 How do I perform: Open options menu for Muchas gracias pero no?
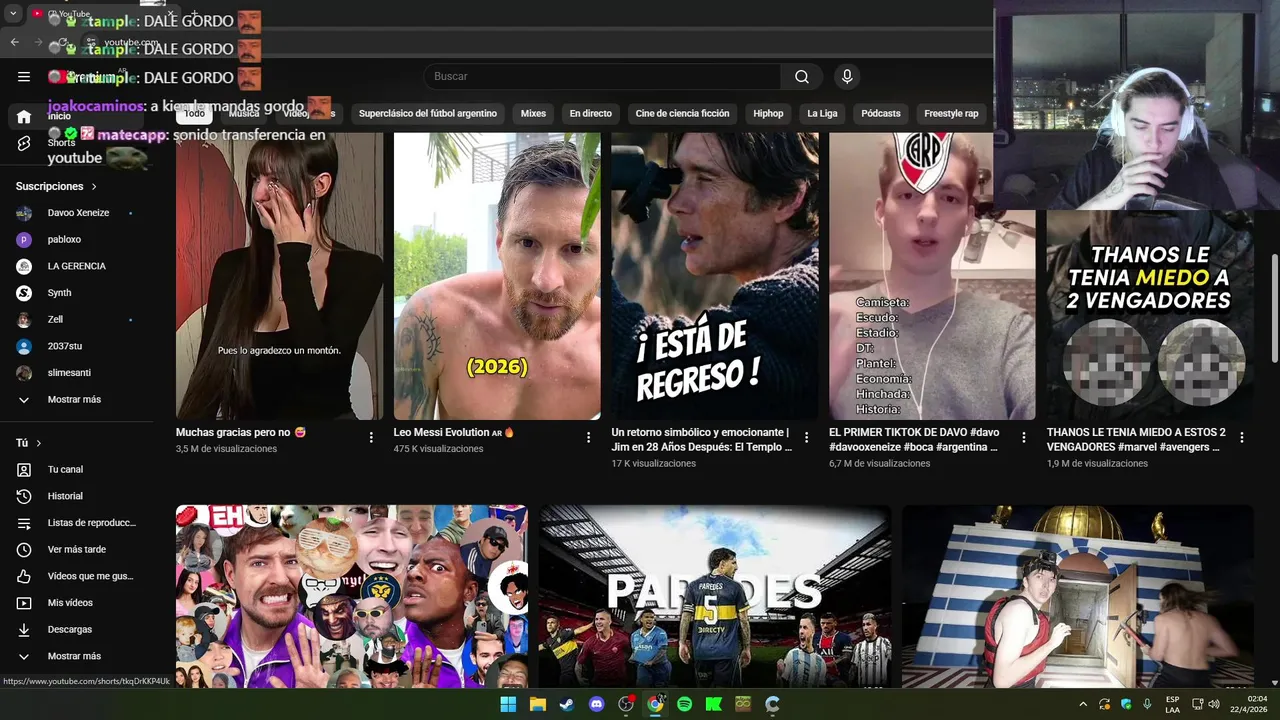[x=371, y=437]
